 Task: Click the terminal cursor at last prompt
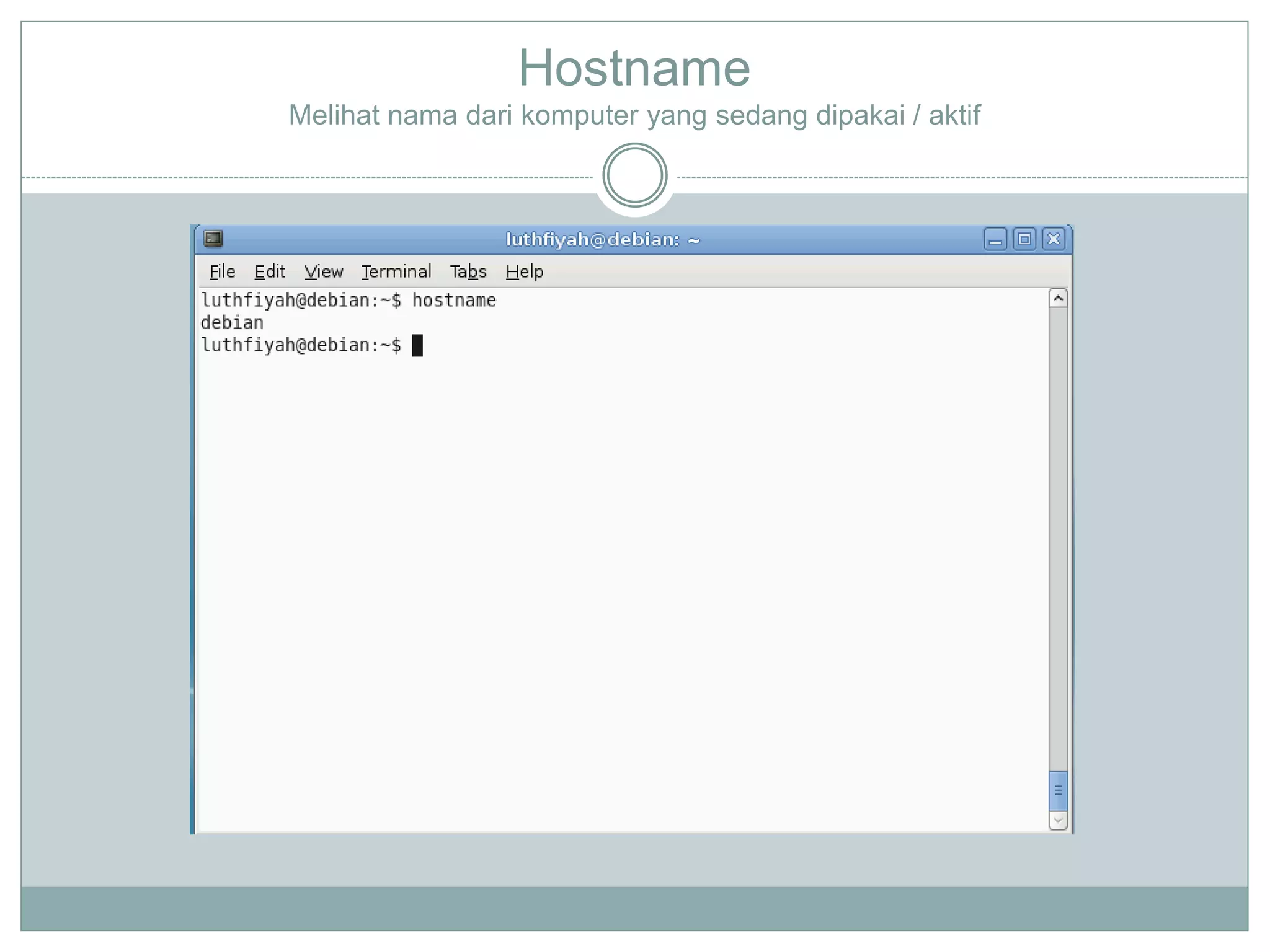417,345
